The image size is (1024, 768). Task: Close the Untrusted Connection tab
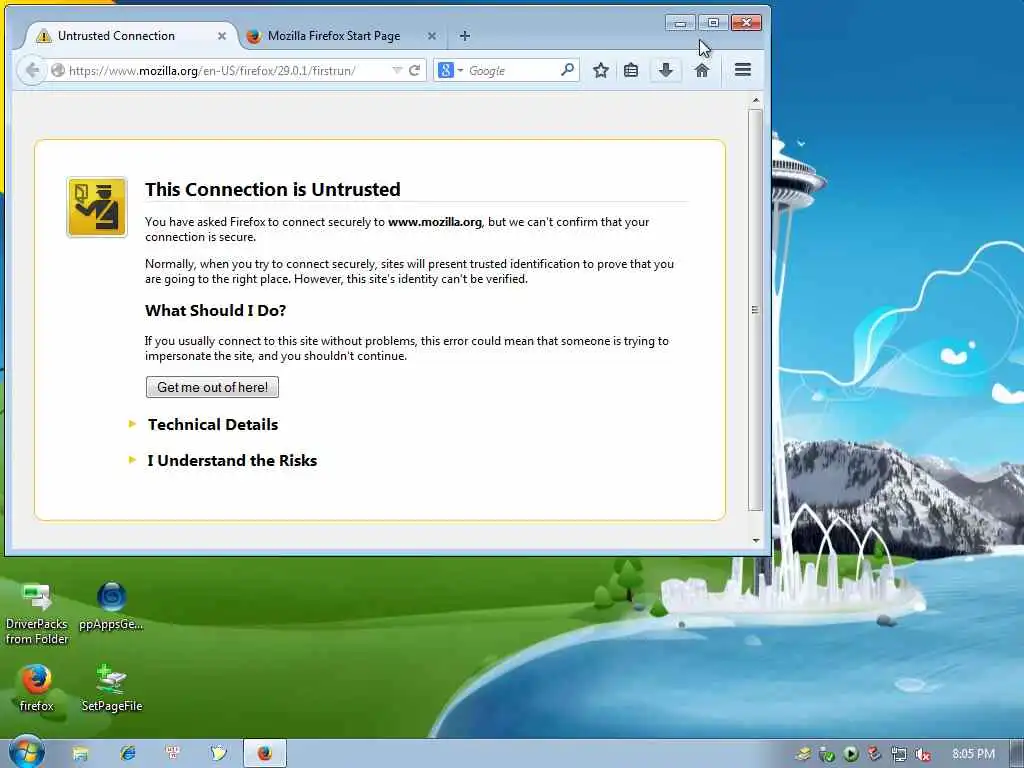(x=222, y=36)
